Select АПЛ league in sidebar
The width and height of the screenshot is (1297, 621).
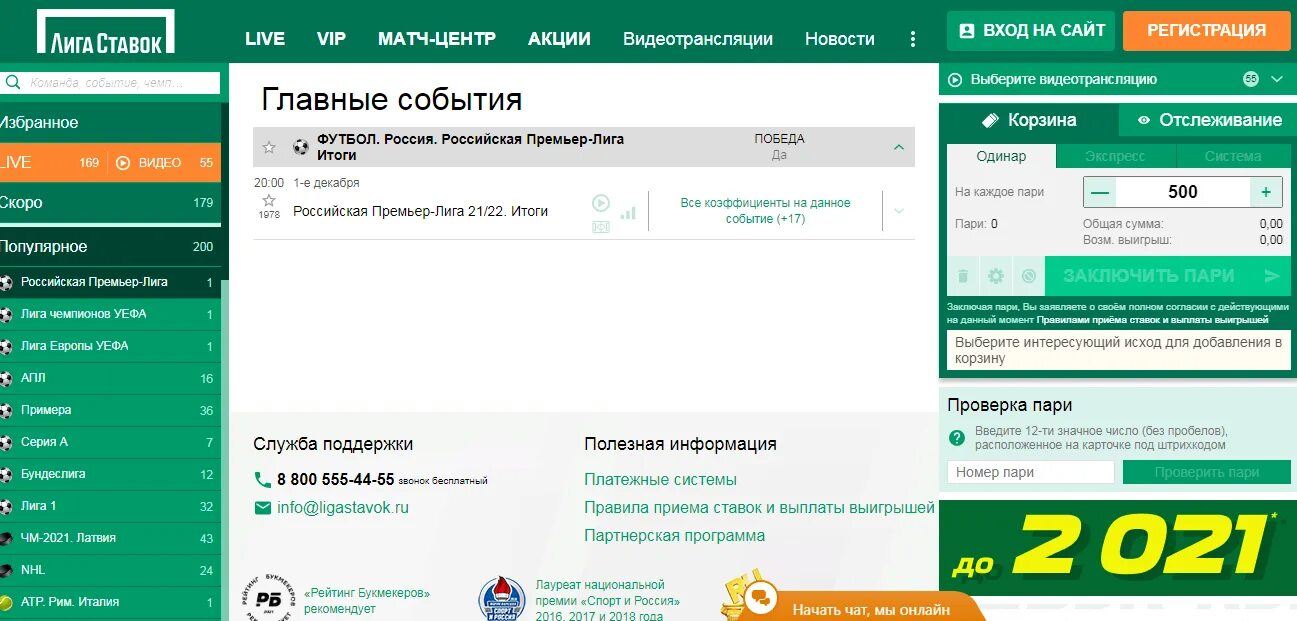coord(110,378)
